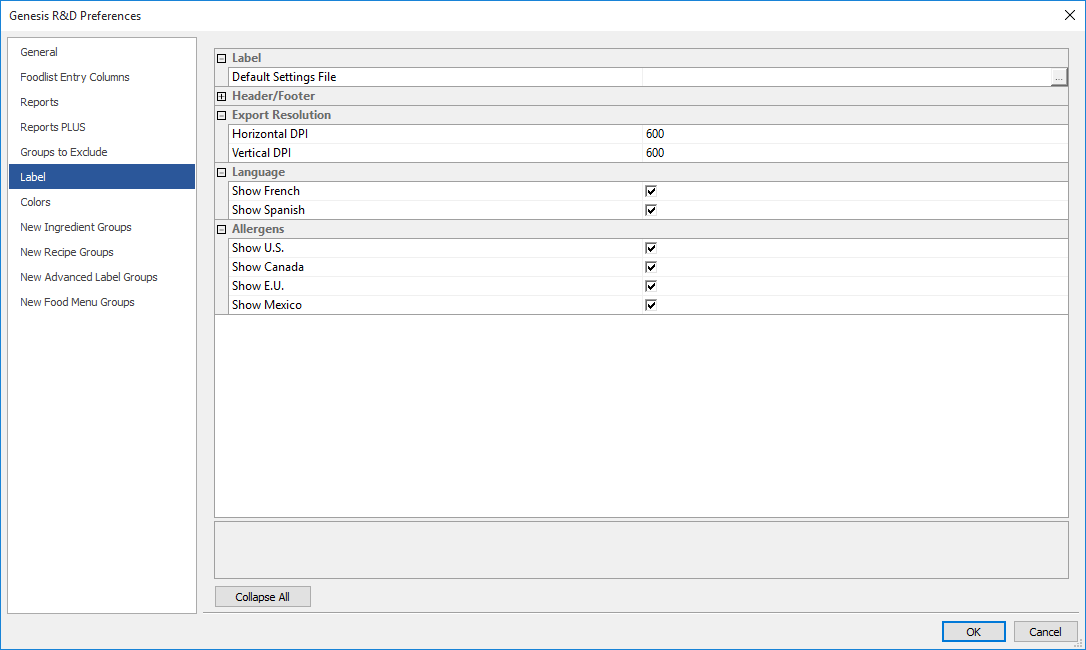Select the Show U.S. row label
This screenshot has width=1086, height=650.
click(258, 248)
